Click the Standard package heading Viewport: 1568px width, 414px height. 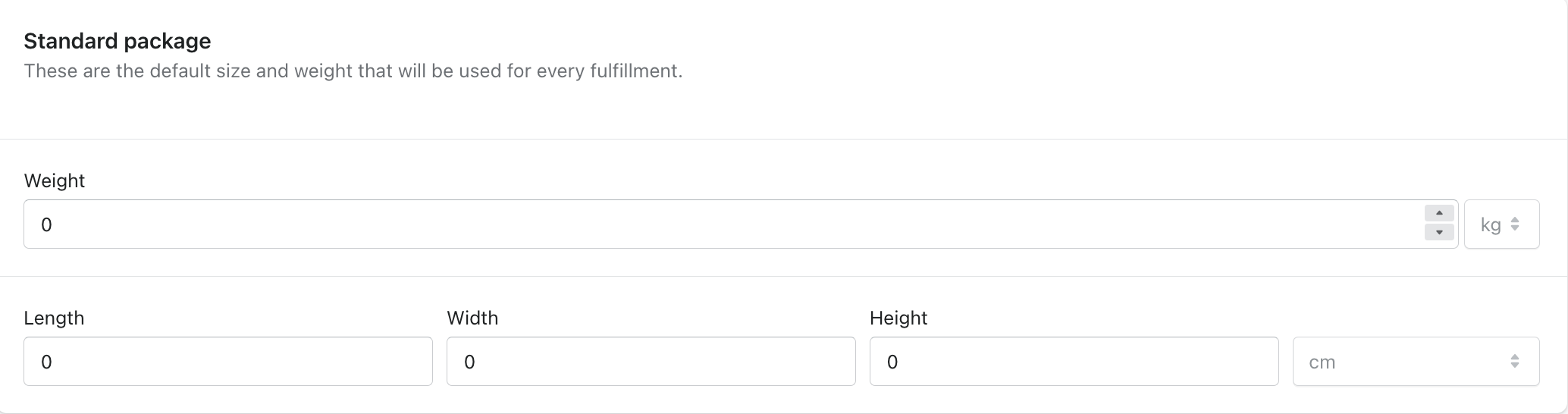point(118,41)
